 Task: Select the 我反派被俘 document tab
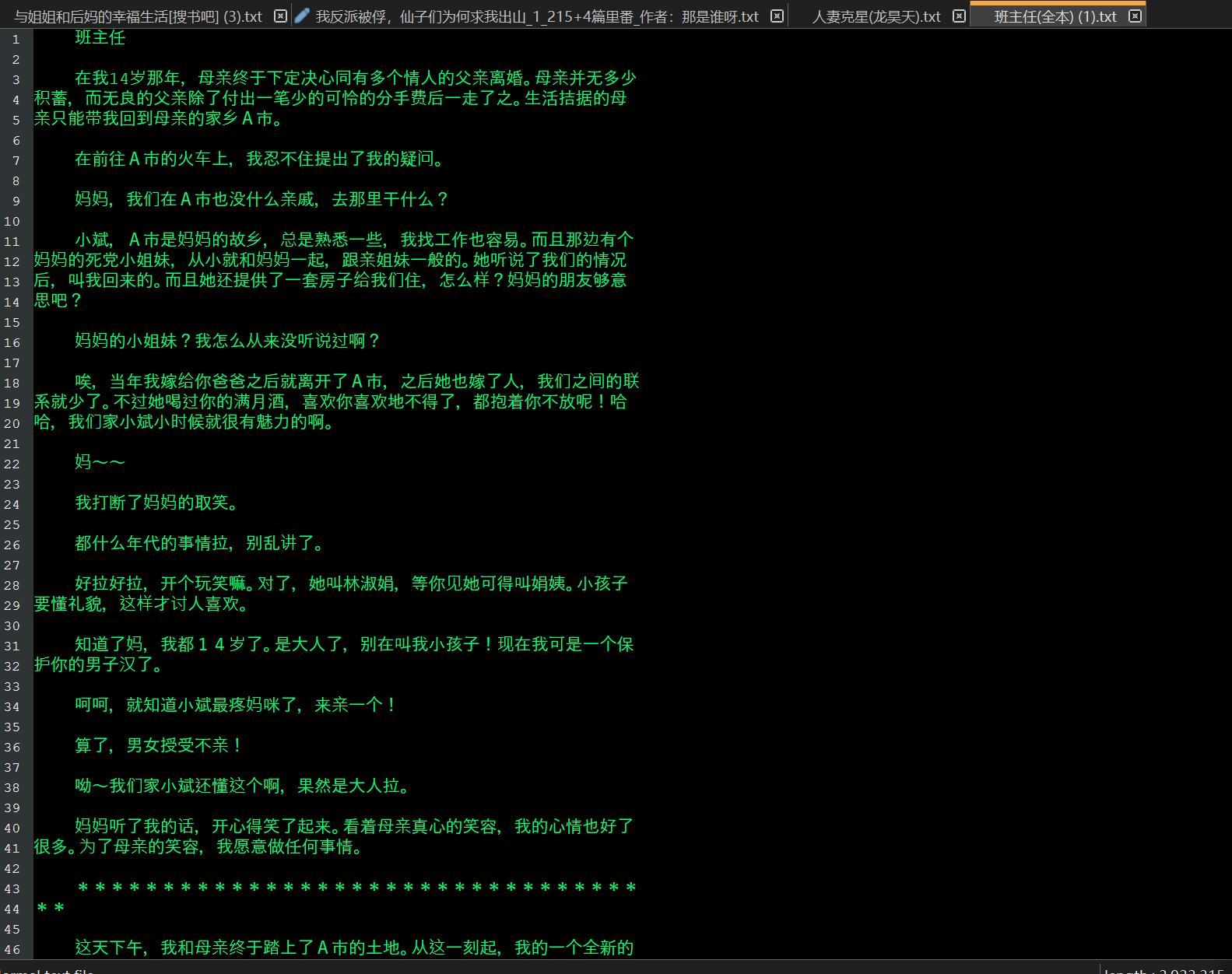(x=537, y=17)
